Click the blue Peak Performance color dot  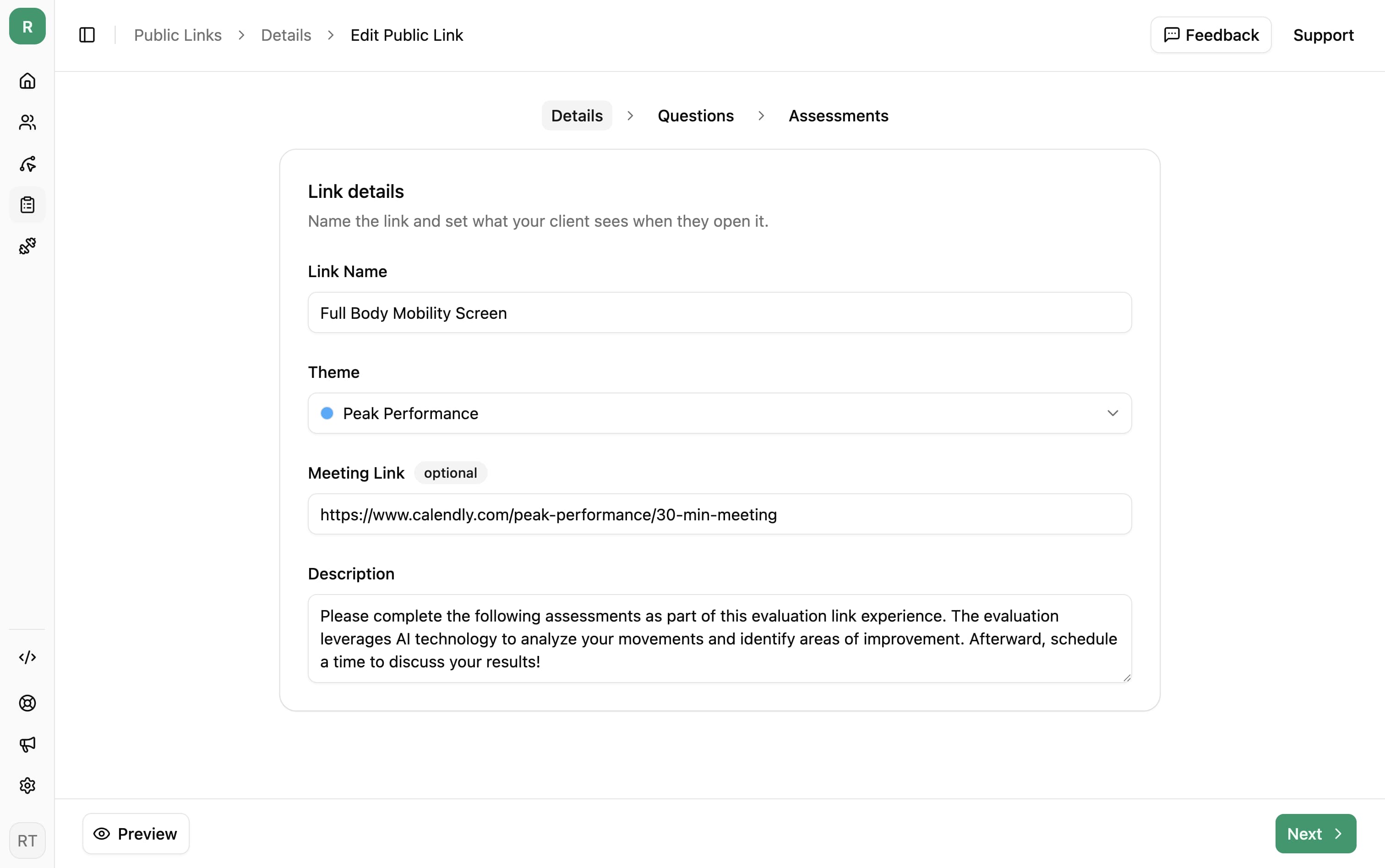(327, 413)
